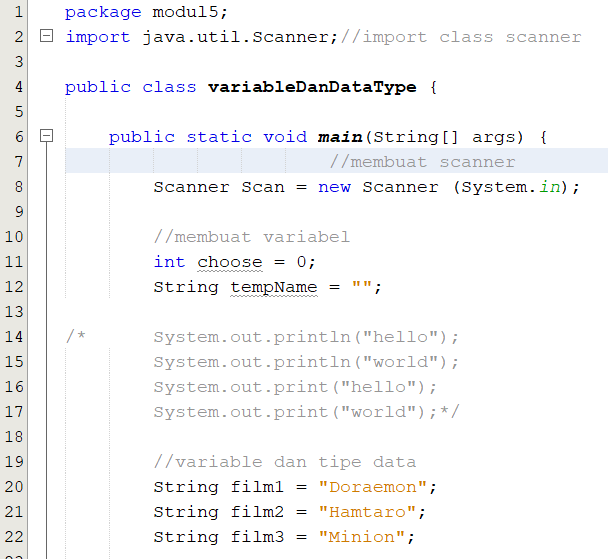The width and height of the screenshot is (608, 559).
Task: Click the underlined 'tempName' variable
Action: pyautogui.click(x=274, y=288)
